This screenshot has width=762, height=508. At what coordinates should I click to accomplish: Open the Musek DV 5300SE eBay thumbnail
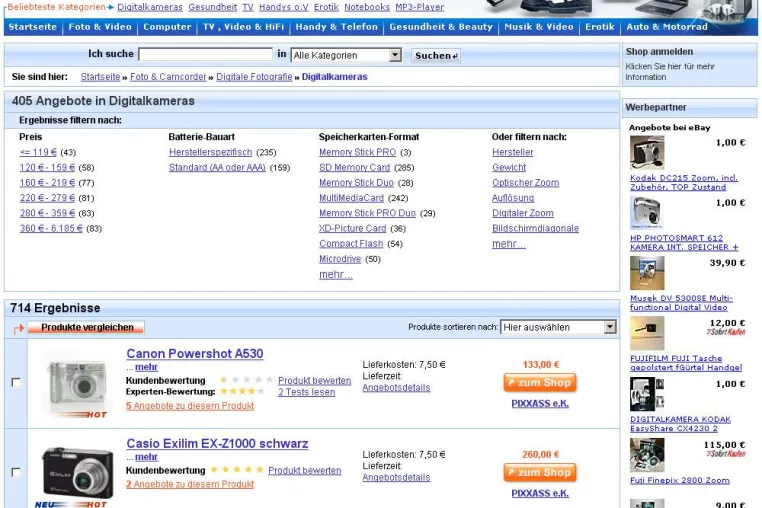[647, 273]
